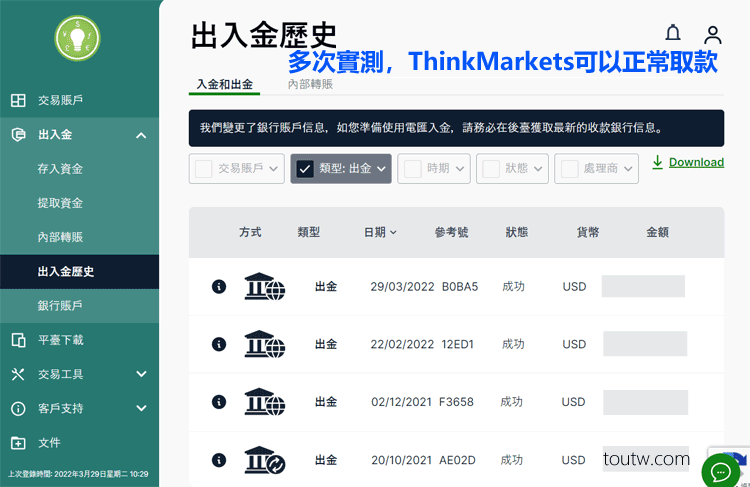Viewport: 750px width, 487px height.
Task: Open the green live chat bubble
Action: [720, 472]
